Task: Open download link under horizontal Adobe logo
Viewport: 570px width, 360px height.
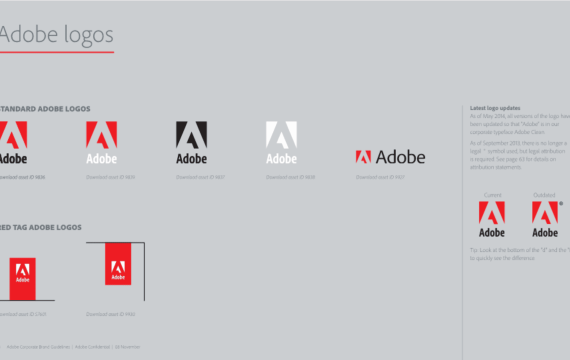Action: tap(380, 177)
